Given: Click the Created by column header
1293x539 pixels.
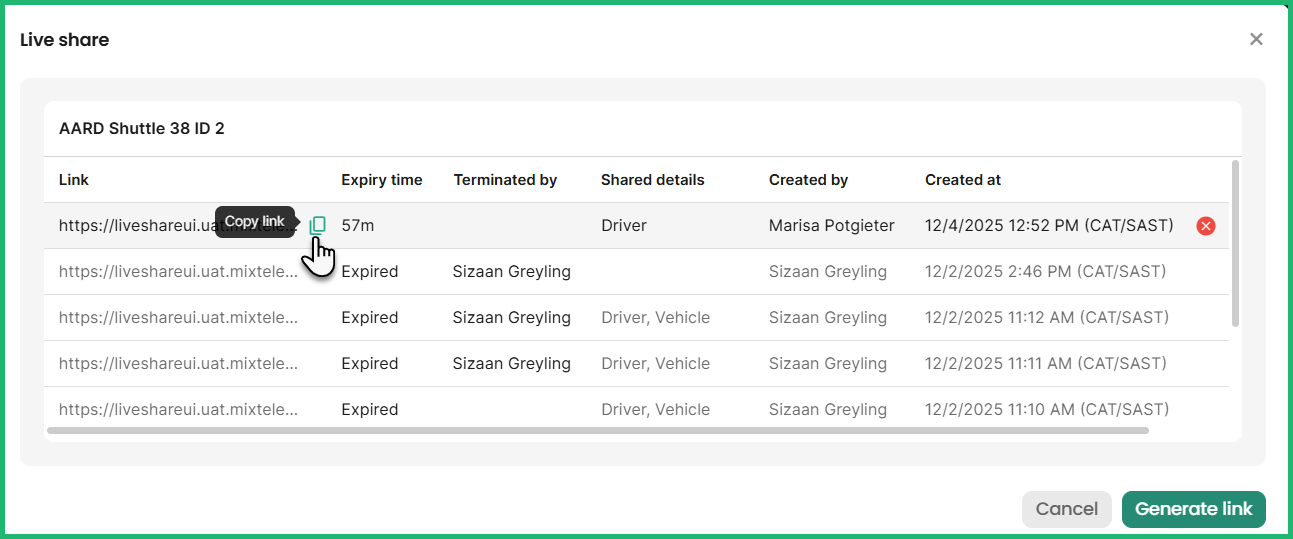Looking at the screenshot, I should click(808, 180).
